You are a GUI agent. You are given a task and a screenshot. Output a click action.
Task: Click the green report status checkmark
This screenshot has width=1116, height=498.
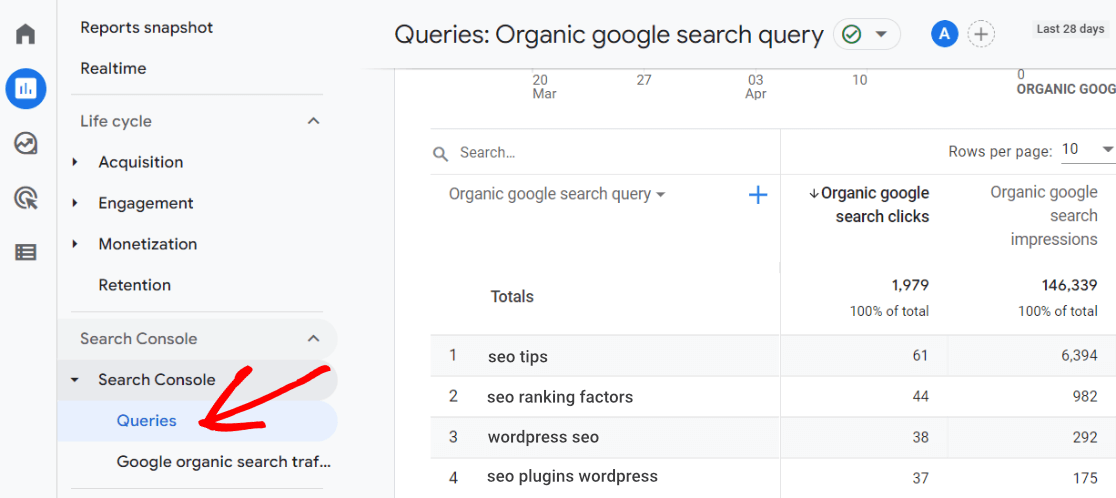pos(852,35)
